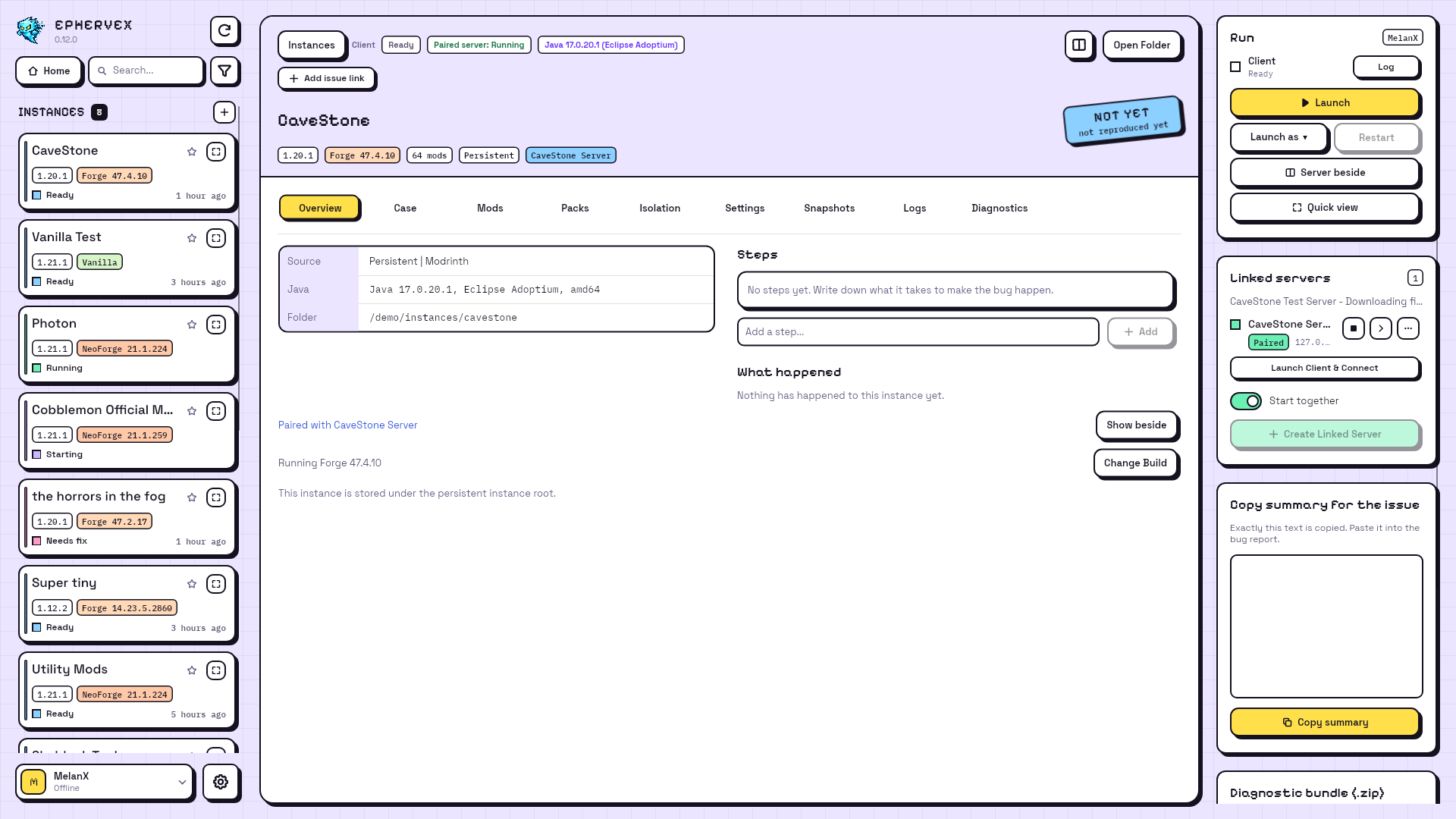Open CaveStone server chevron arrow
1456x819 pixels.
pyautogui.click(x=1381, y=328)
